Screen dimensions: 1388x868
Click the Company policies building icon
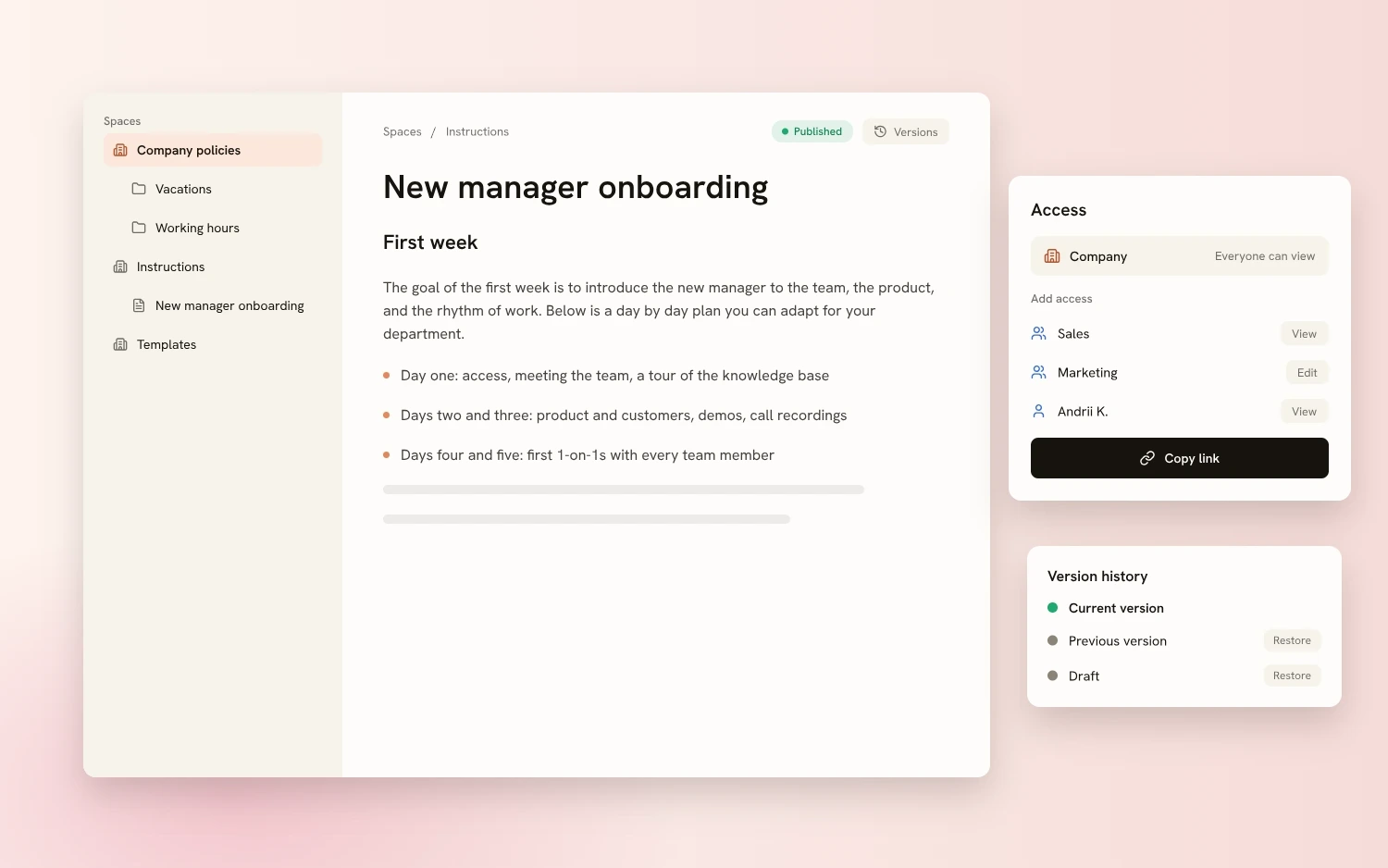click(120, 150)
